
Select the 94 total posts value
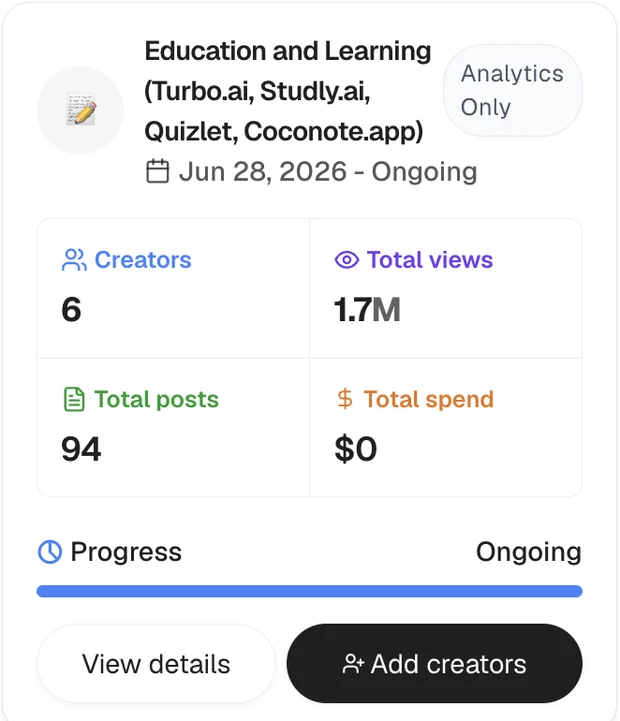click(81, 449)
